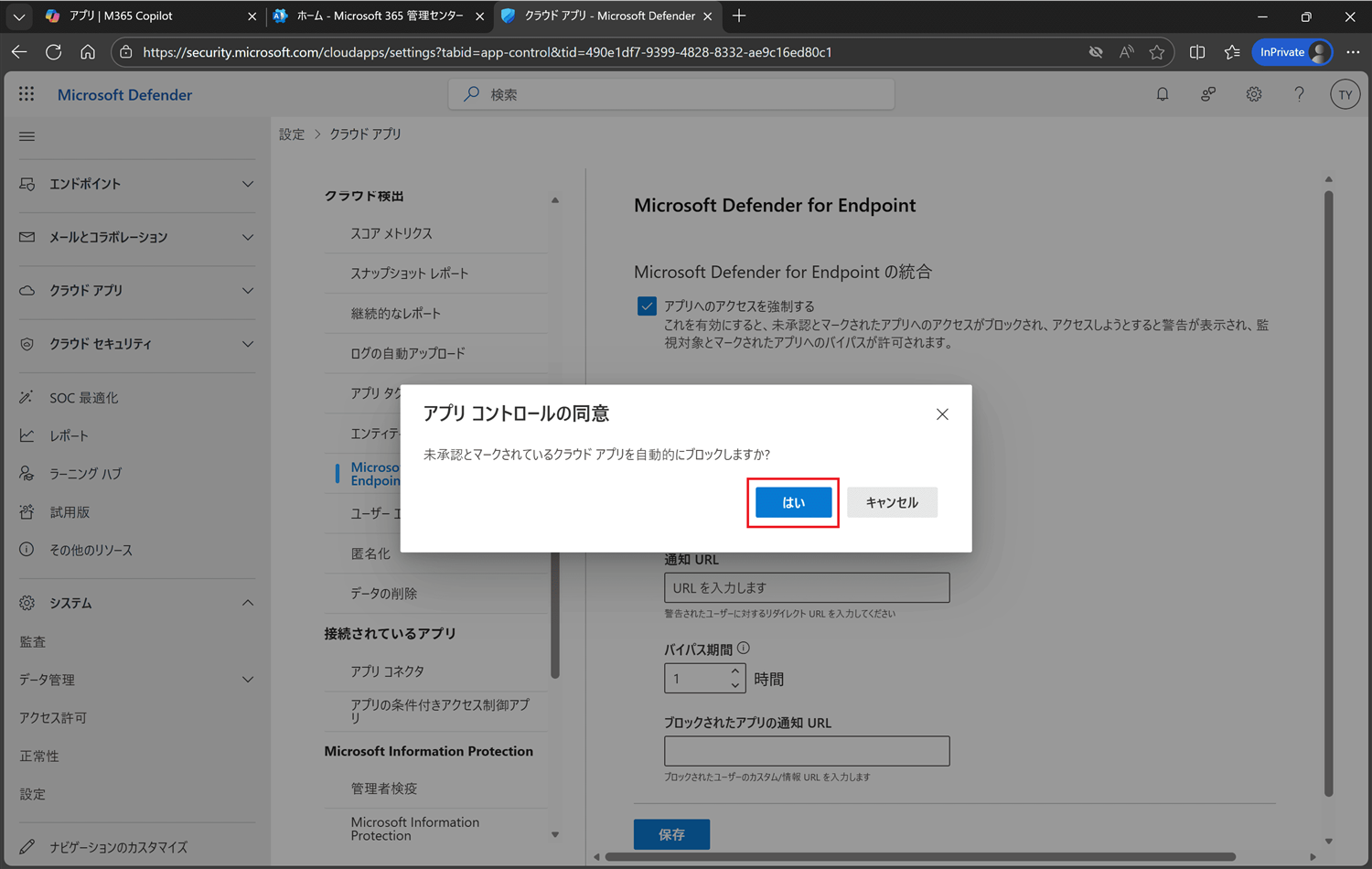
Task: Toggle アプリへのアクセスを強制する checkbox
Action: (x=647, y=306)
